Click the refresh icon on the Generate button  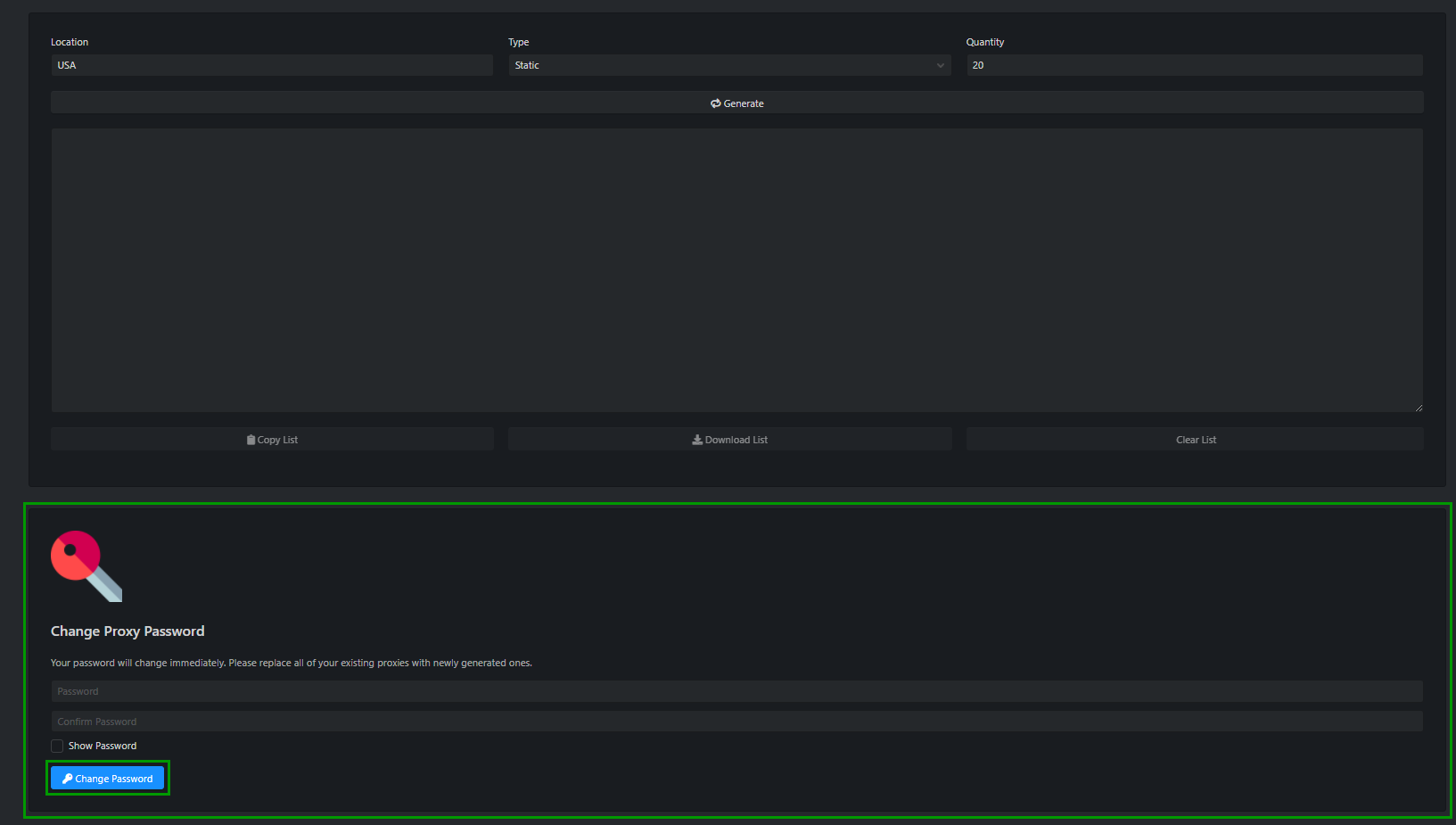click(x=715, y=103)
